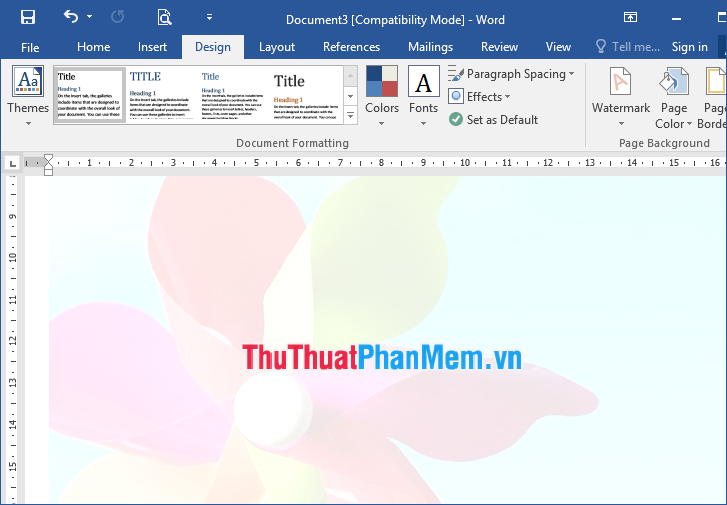This screenshot has height=505, width=727.
Task: Open the Watermark menu
Action: (x=620, y=97)
